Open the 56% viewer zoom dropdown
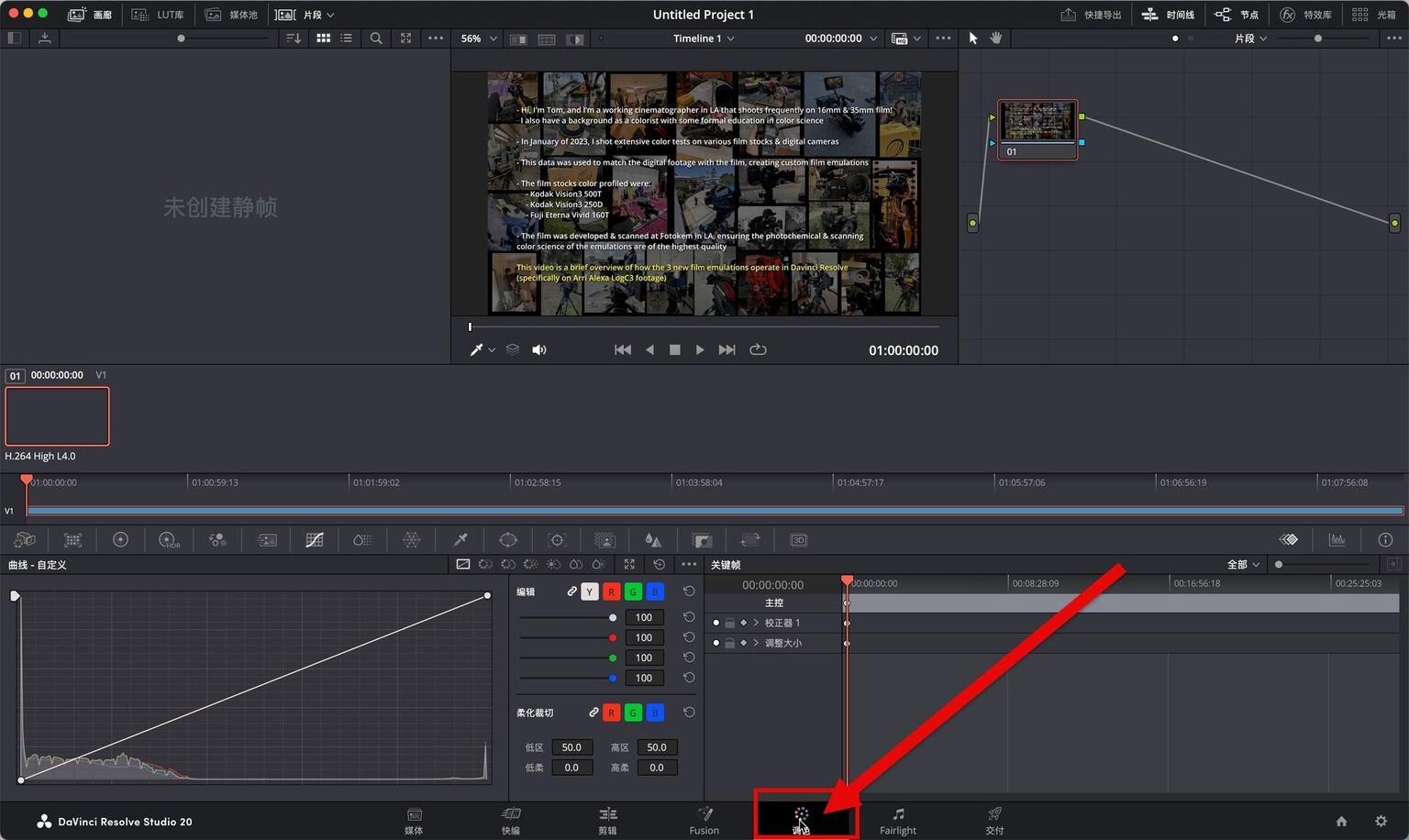The height and width of the screenshot is (840, 1409). (x=479, y=39)
